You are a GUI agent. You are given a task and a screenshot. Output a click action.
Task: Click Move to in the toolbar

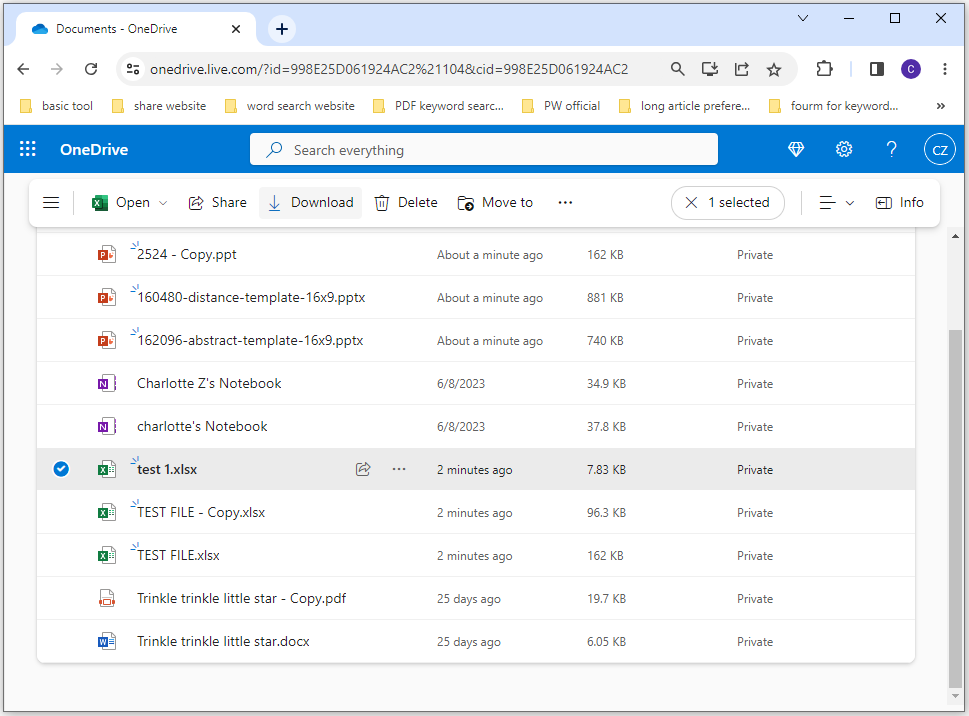tap(496, 203)
